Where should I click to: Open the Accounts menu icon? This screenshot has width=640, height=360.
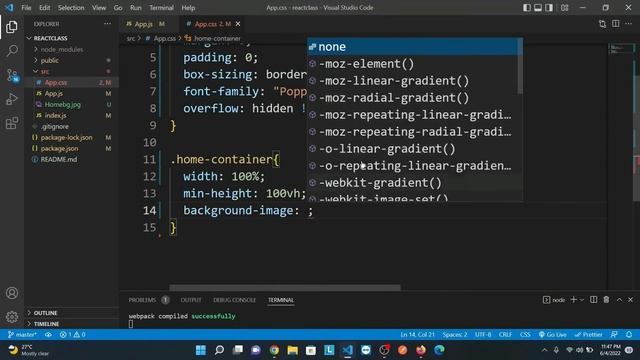[x=12, y=293]
